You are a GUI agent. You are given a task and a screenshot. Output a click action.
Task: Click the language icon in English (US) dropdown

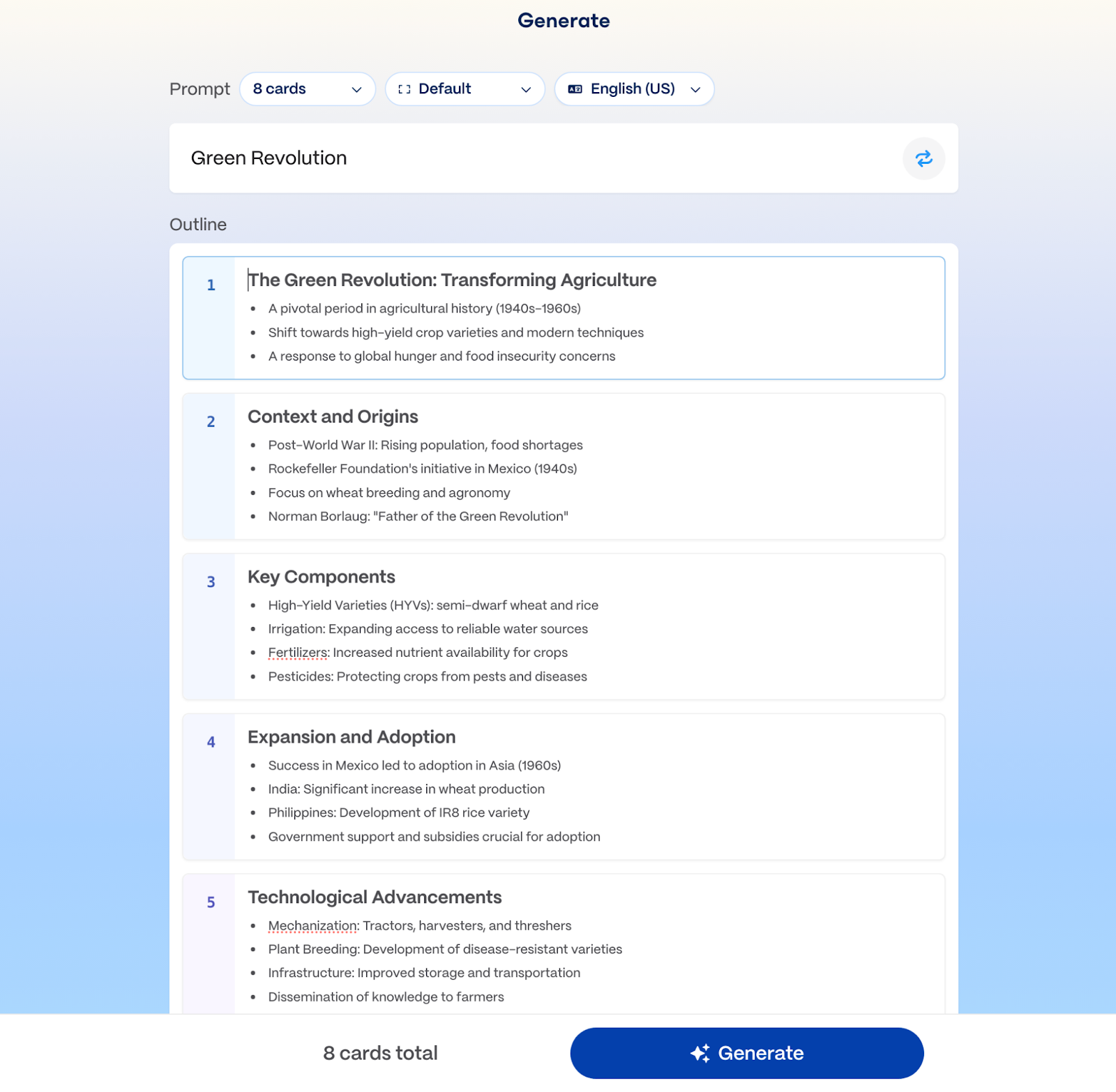click(575, 89)
